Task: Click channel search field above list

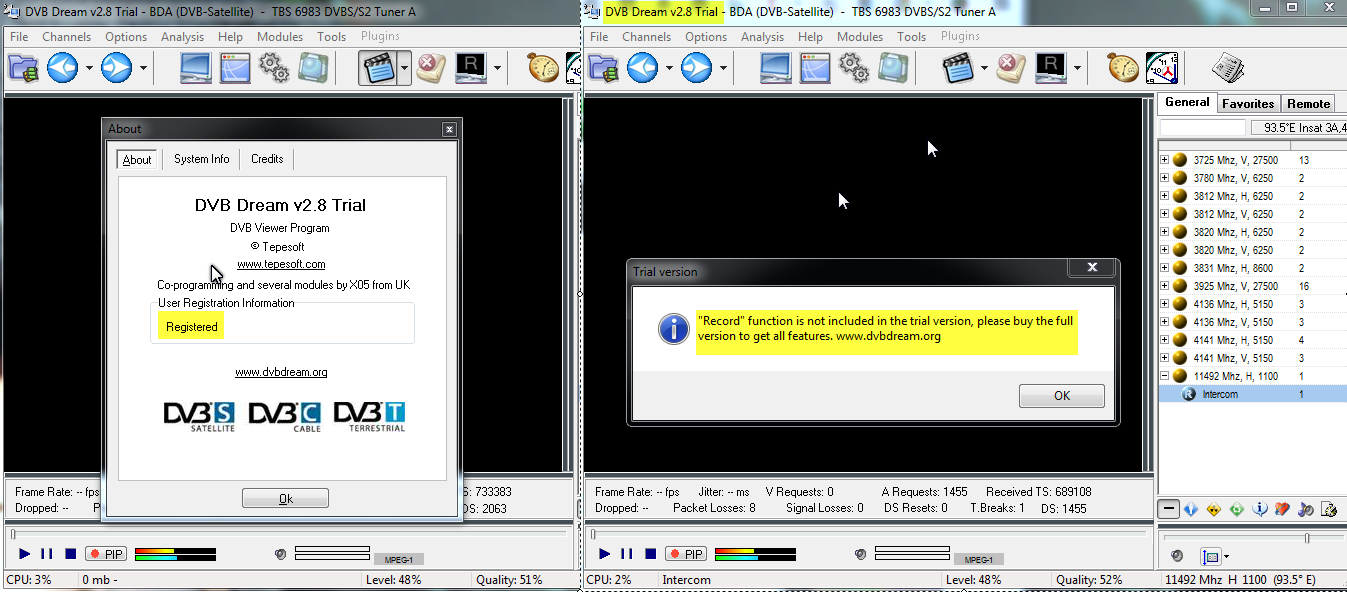Action: click(x=1203, y=128)
